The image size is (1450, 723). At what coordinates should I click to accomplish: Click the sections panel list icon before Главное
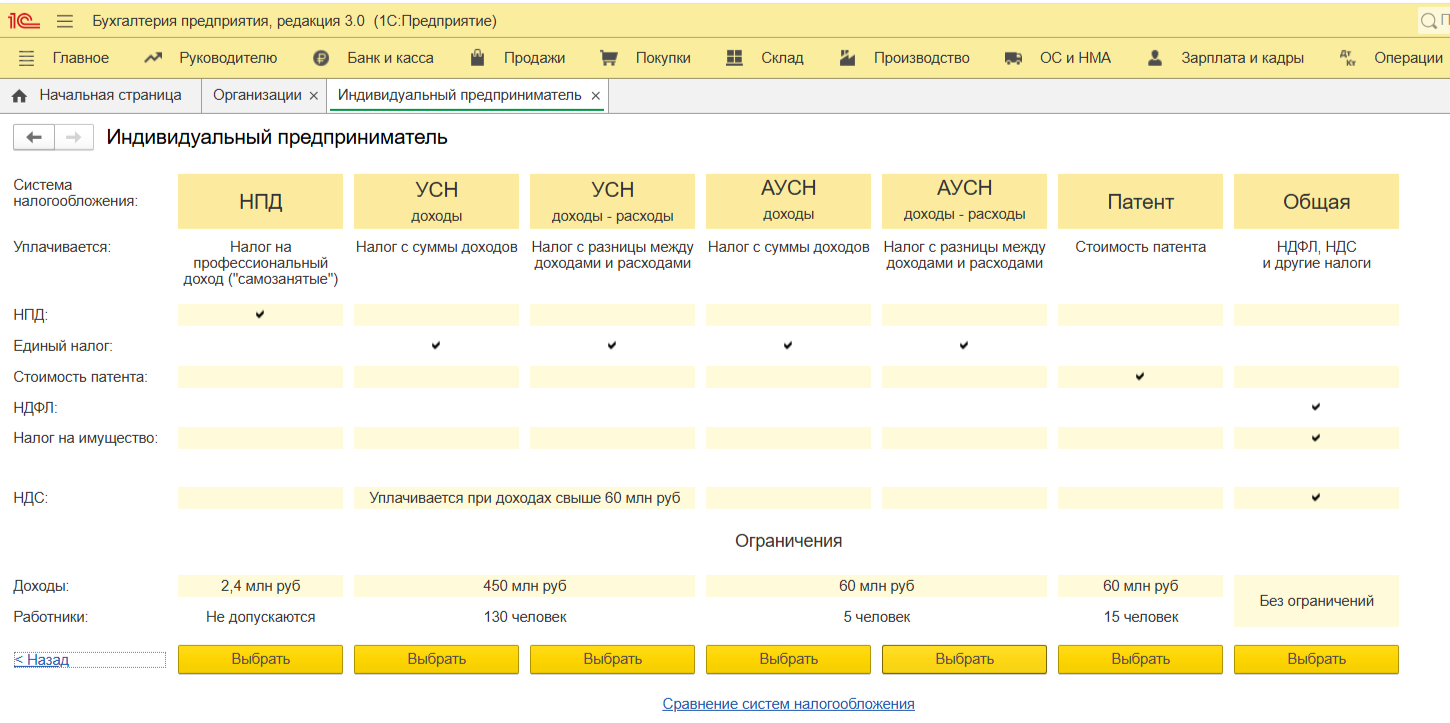coord(27,58)
